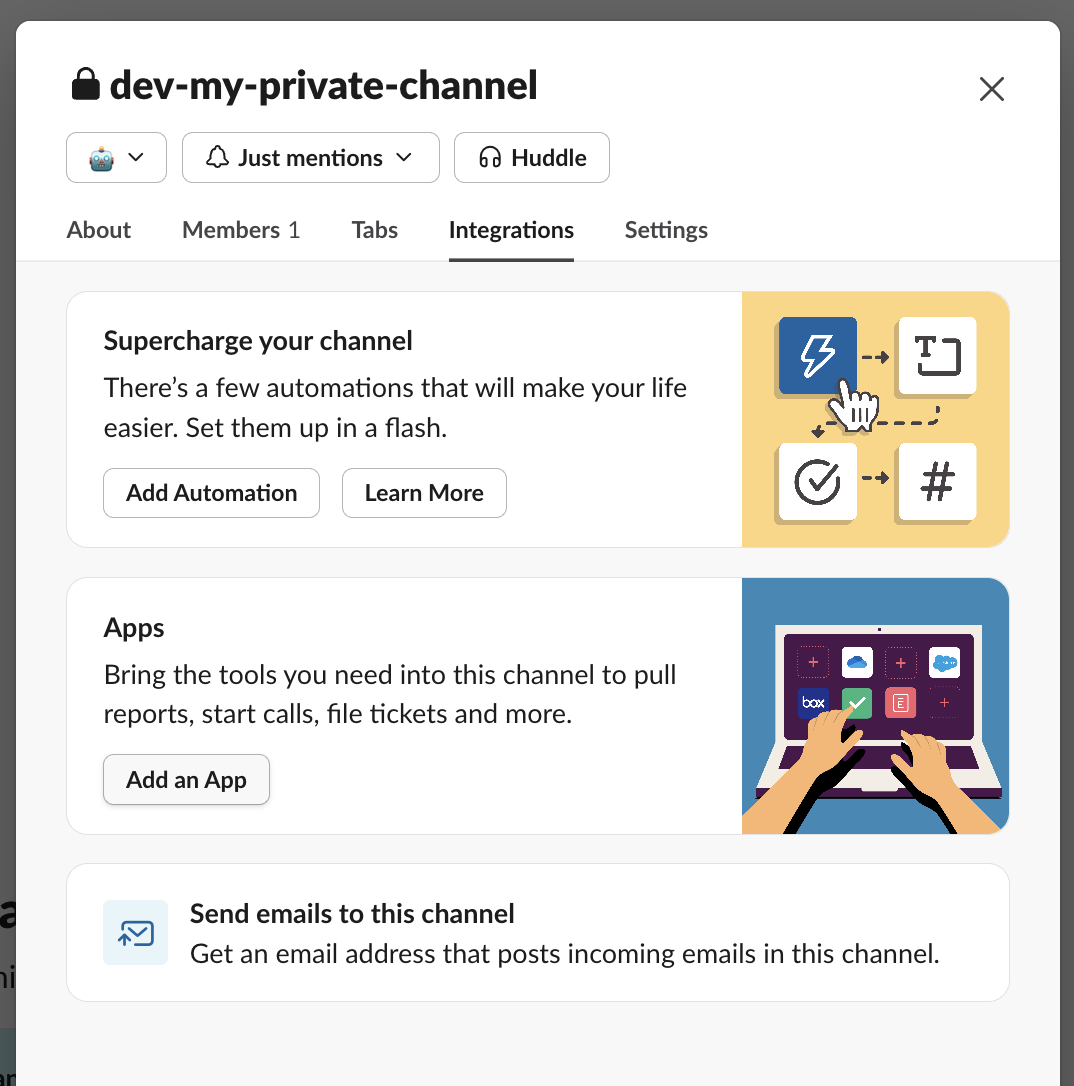Start a Huddle

pyautogui.click(x=532, y=158)
